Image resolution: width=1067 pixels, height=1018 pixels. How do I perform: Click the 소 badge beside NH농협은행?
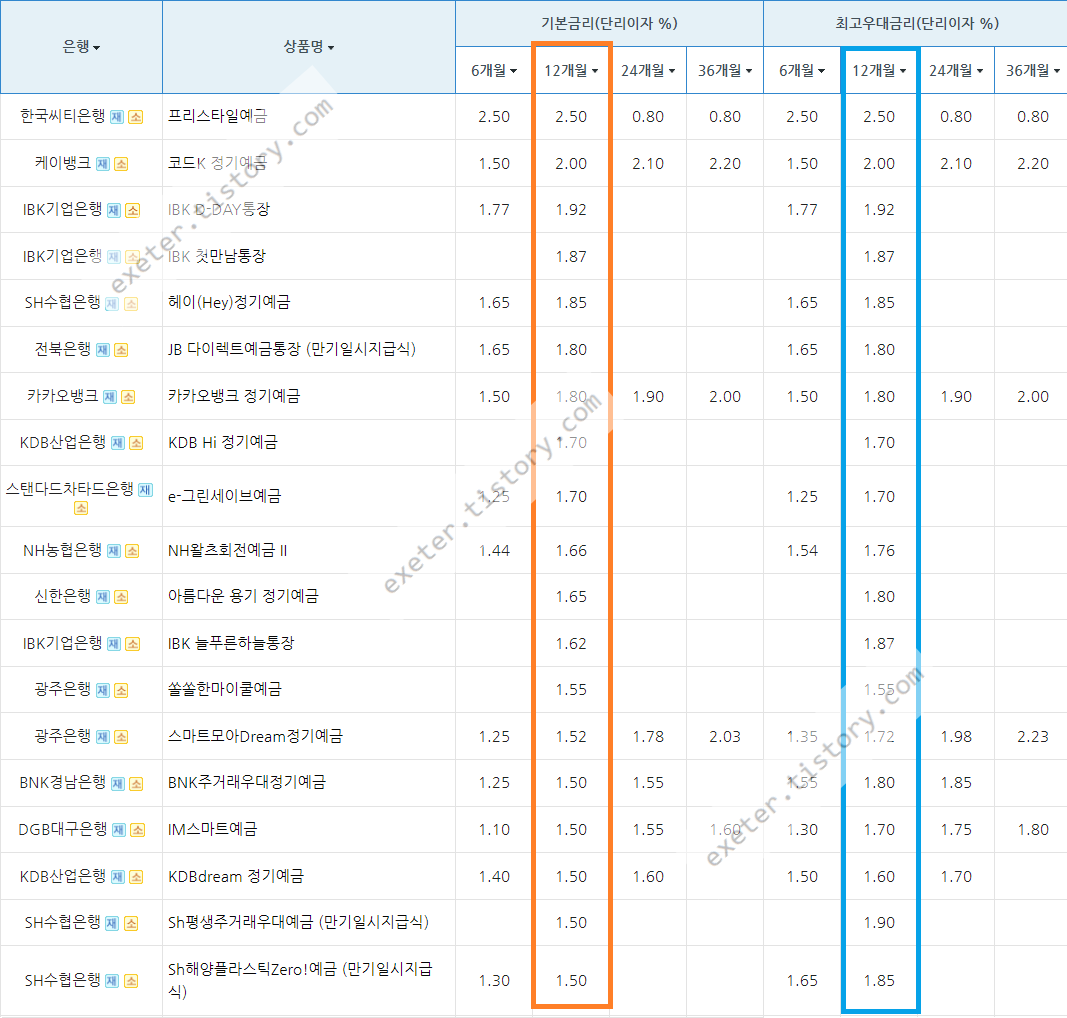tap(133, 551)
